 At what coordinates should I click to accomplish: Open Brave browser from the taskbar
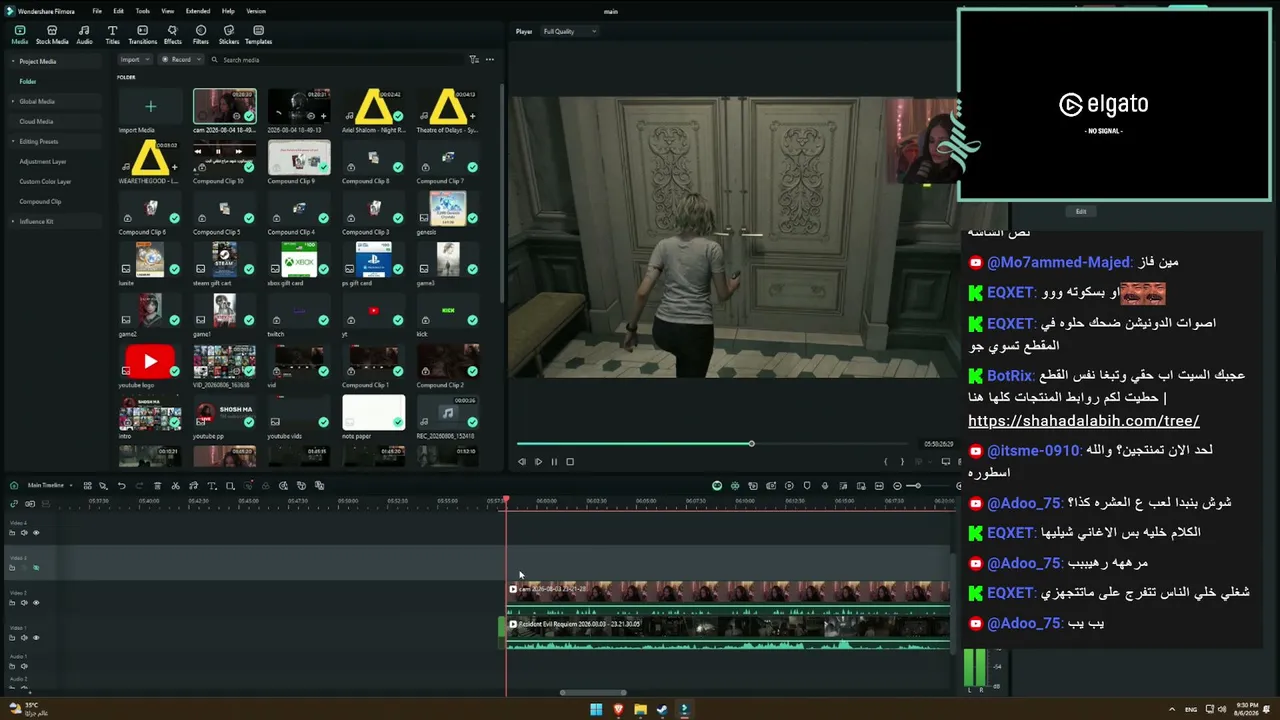point(618,710)
